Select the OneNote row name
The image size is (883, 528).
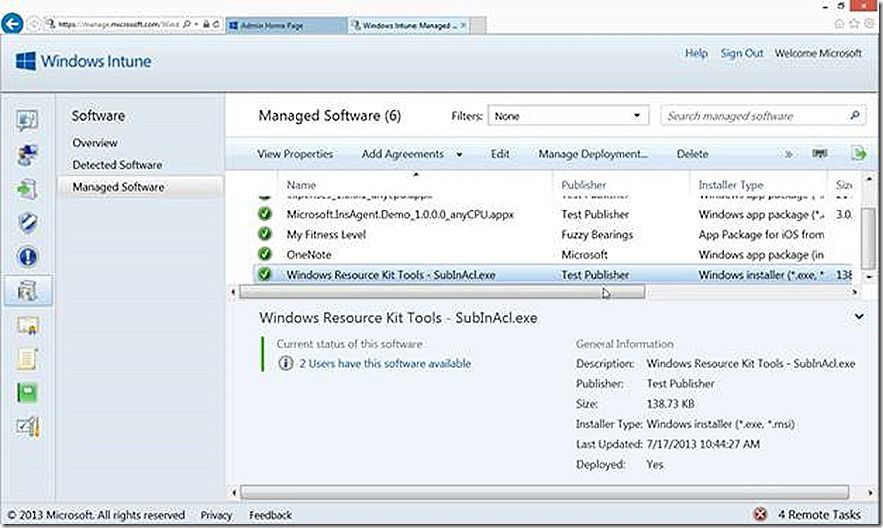click(309, 254)
